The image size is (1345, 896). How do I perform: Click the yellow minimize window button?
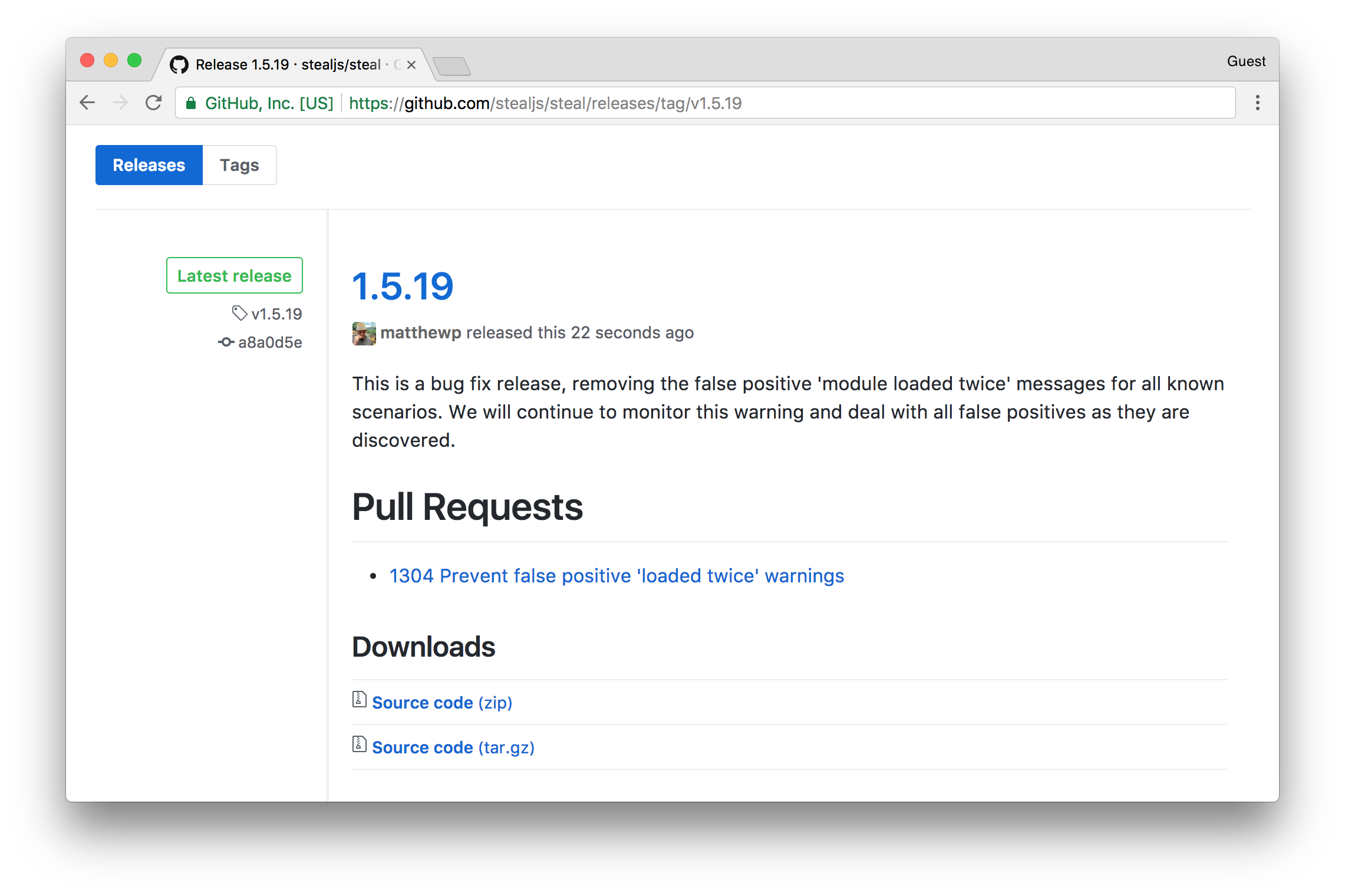click(111, 61)
